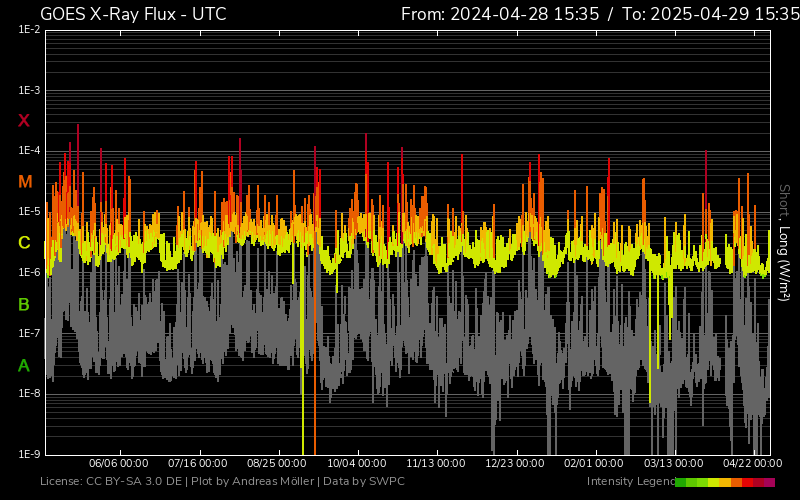Click the amber intensity legend swatch

coord(725,482)
